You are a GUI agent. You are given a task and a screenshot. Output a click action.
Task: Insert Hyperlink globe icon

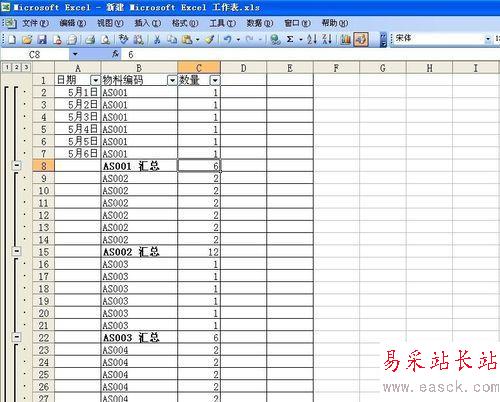click(x=275, y=40)
